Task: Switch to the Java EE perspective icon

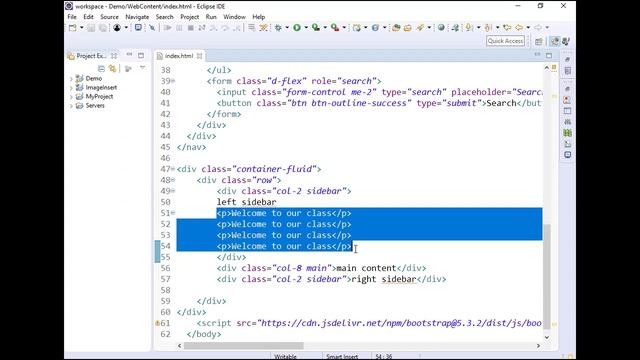Action: pyautogui.click(x=555, y=41)
